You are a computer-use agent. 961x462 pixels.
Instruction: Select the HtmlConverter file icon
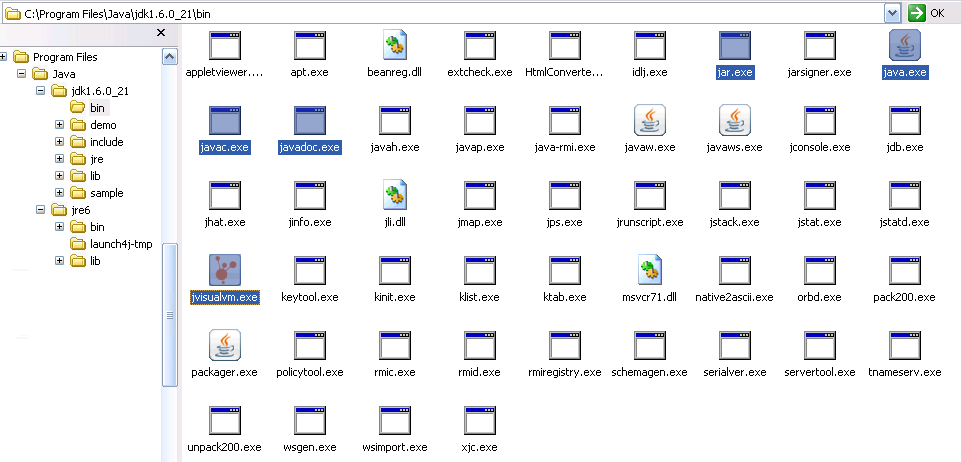[564, 46]
